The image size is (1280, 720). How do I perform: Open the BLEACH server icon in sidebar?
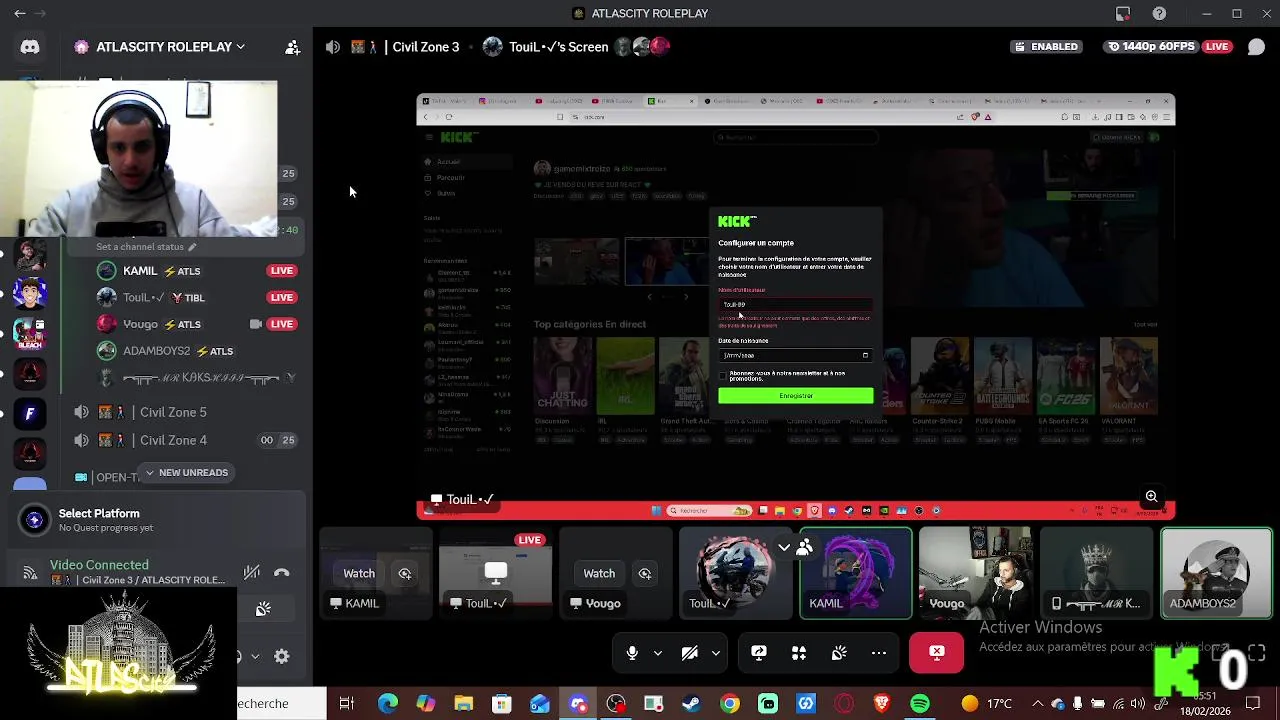click(x=30, y=333)
